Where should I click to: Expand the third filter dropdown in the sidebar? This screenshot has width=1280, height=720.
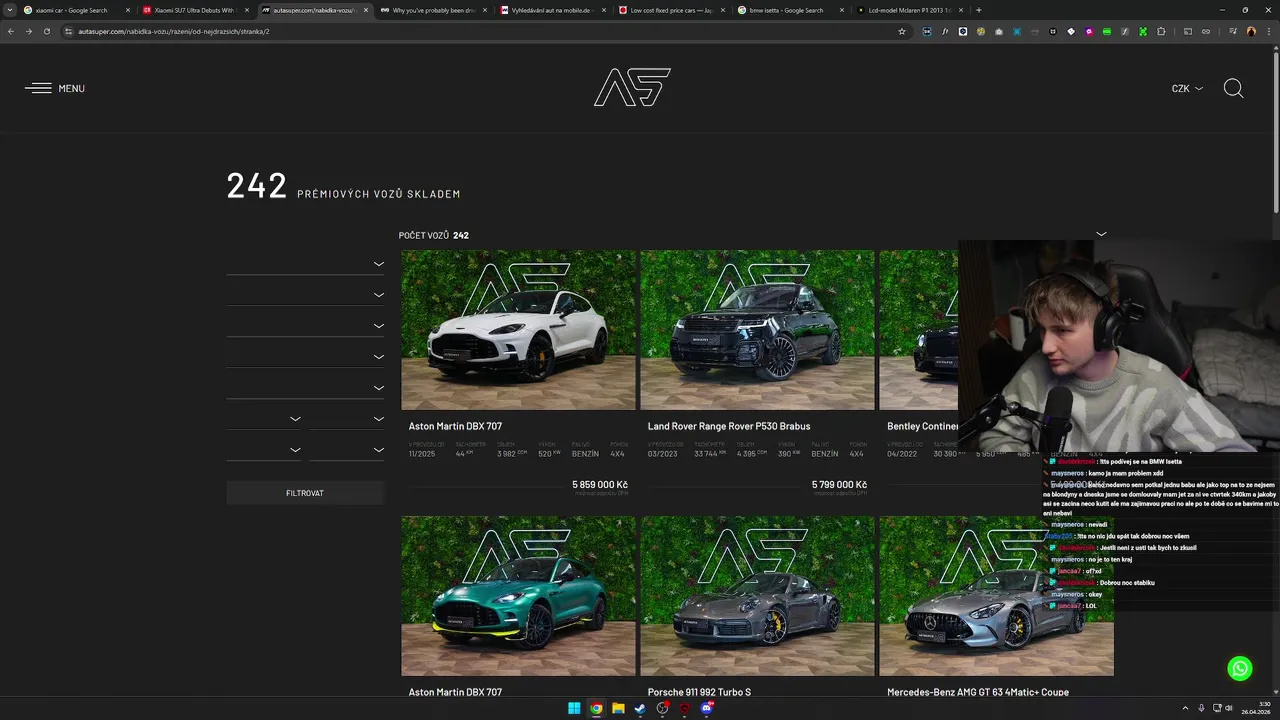point(378,326)
